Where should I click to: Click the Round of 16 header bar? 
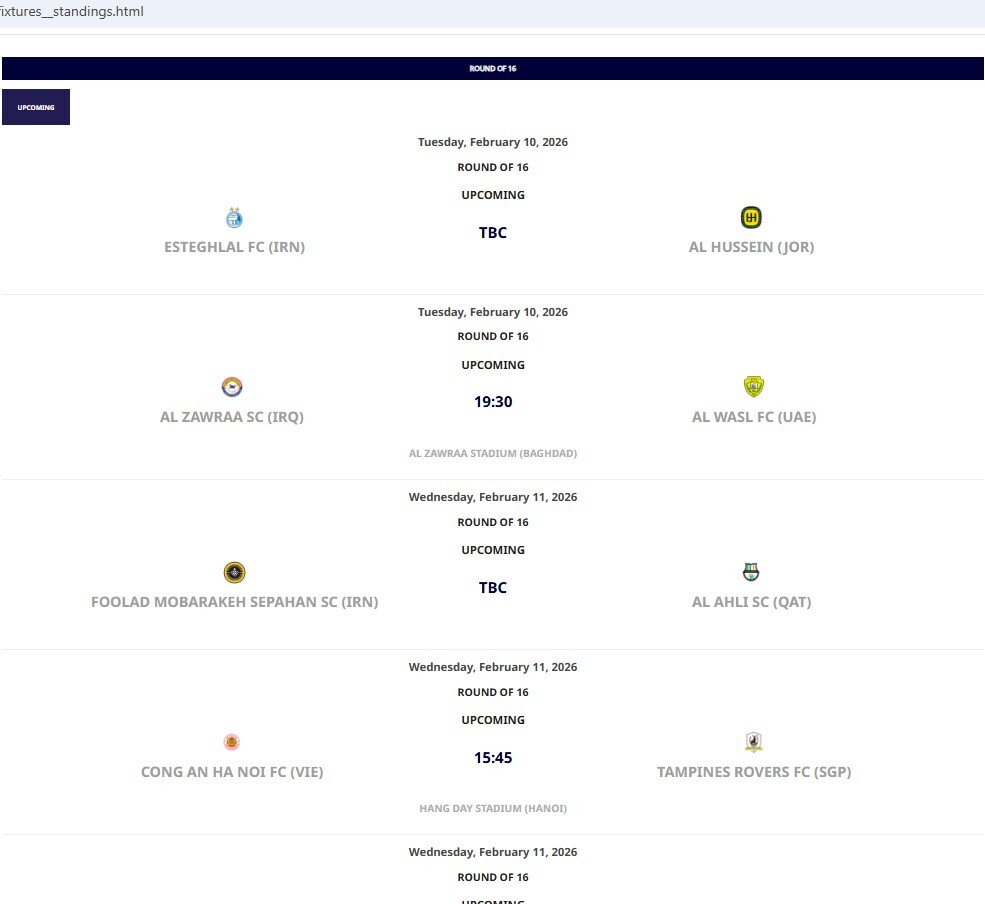tap(492, 69)
